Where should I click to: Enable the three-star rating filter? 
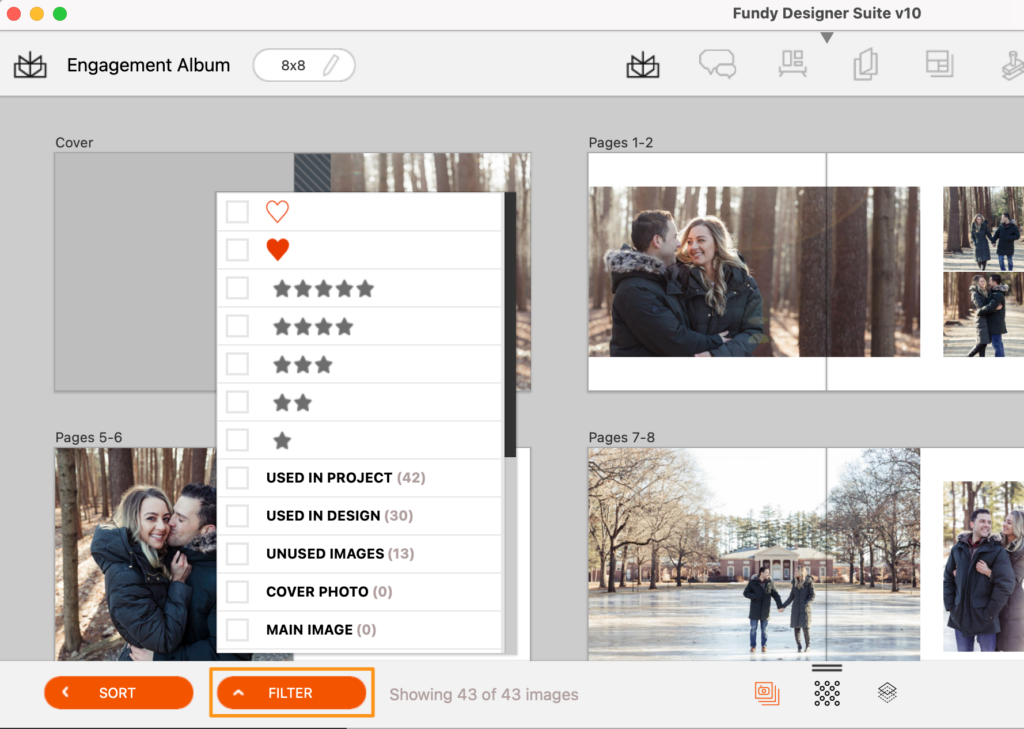tap(237, 364)
